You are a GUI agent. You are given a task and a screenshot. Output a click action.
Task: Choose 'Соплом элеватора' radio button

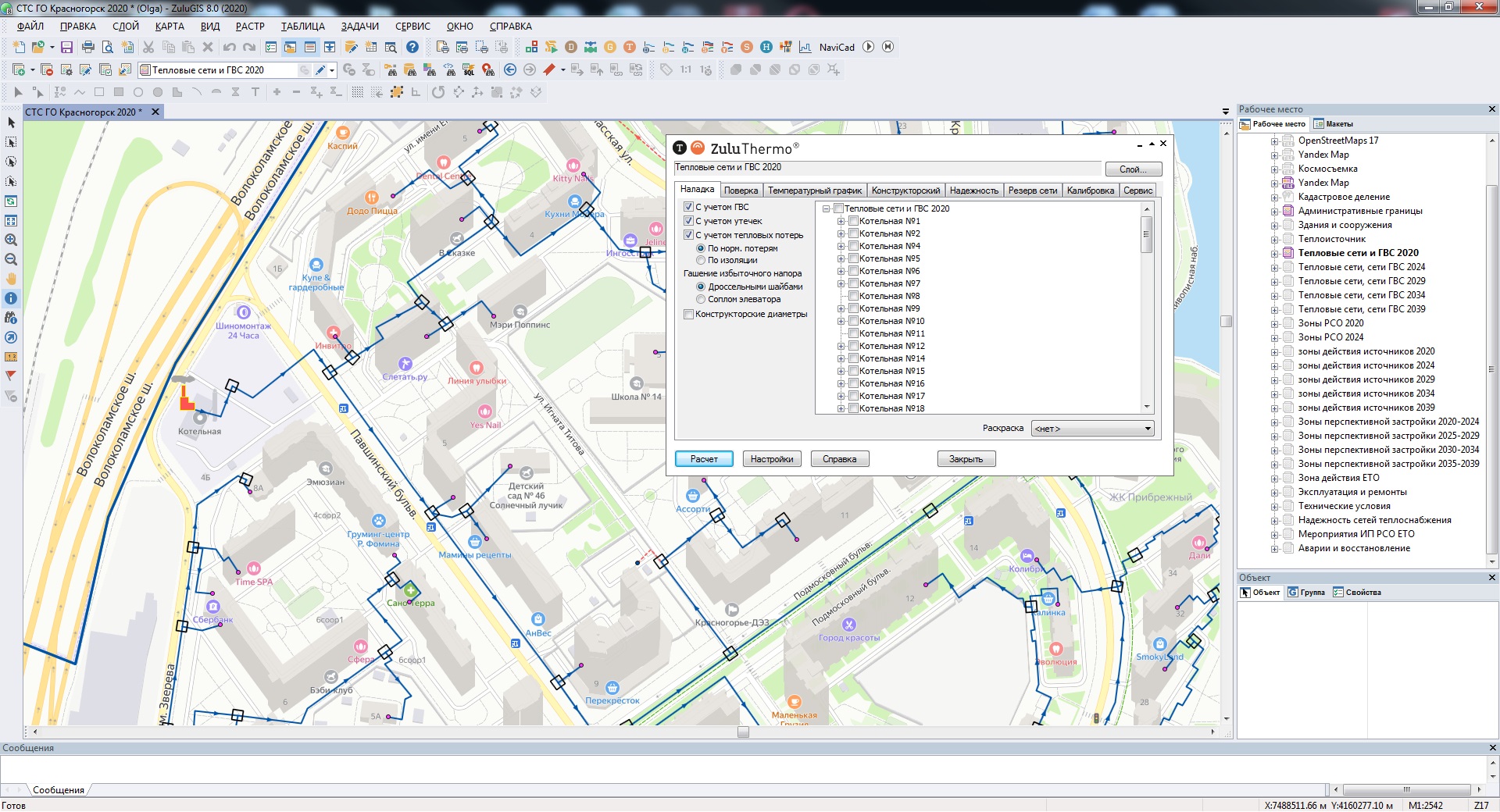[x=701, y=299]
